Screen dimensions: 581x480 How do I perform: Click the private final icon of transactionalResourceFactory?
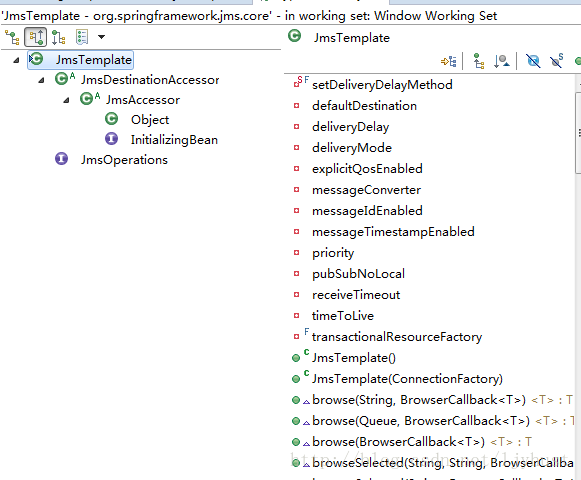301,334
